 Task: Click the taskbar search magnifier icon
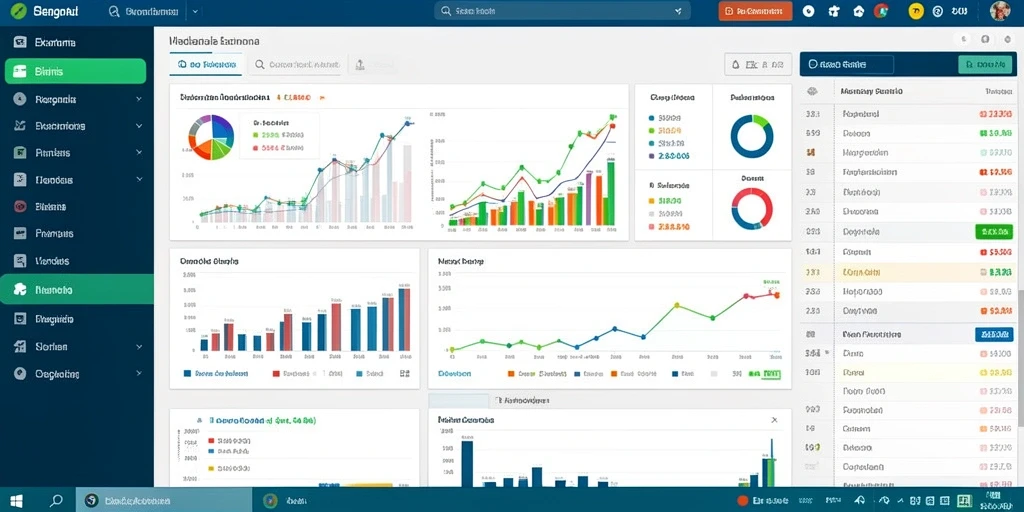click(x=56, y=500)
